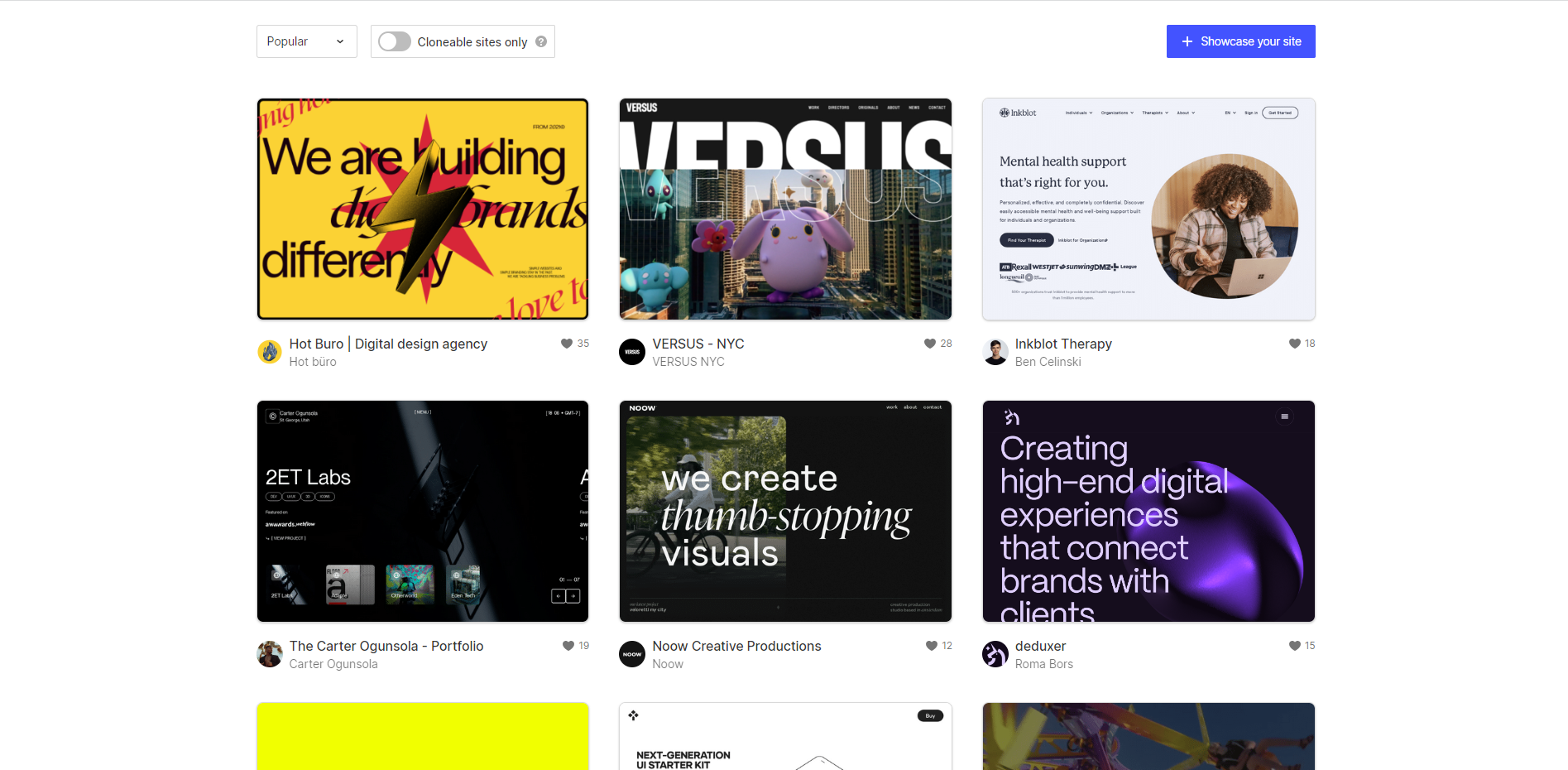Image resolution: width=1568 pixels, height=770 pixels.
Task: Click Roma Bors' profile avatar
Action: pos(995,654)
